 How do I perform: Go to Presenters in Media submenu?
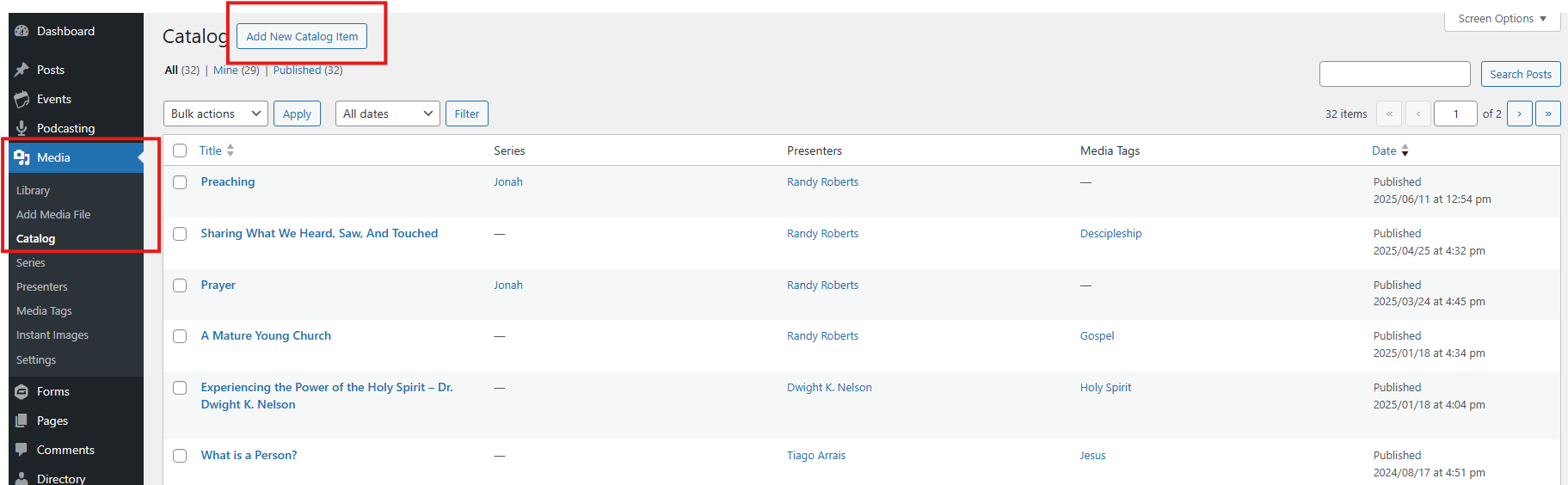click(42, 287)
